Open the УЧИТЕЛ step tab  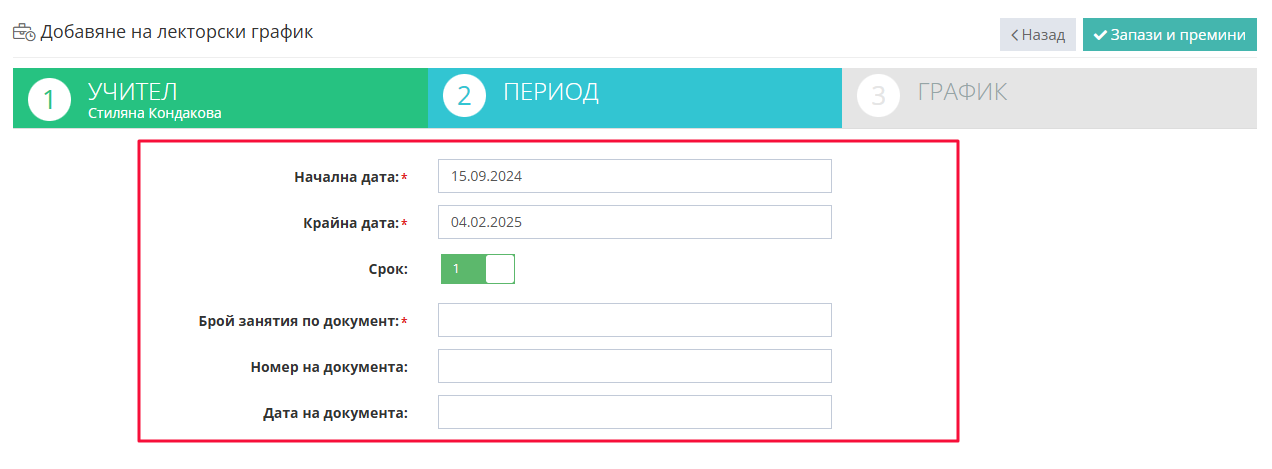[220, 98]
